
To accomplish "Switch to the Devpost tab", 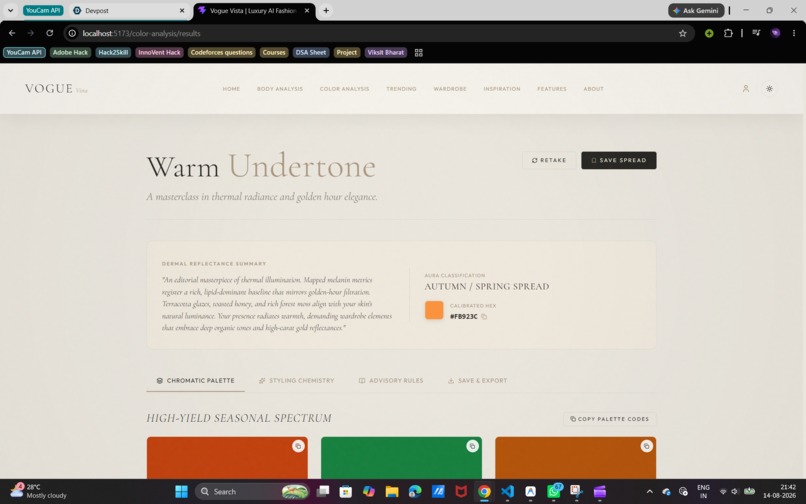I will point(129,10).
